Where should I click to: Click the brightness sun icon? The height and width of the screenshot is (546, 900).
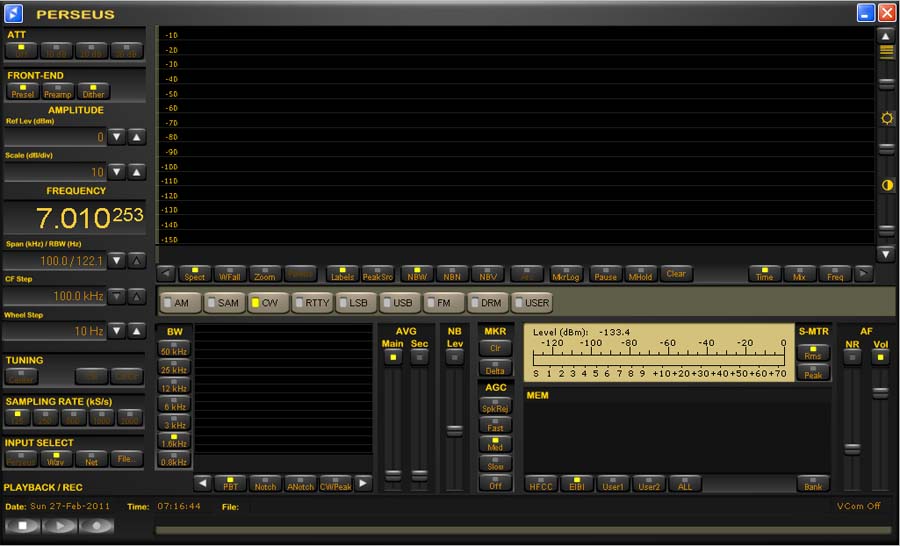(x=887, y=118)
